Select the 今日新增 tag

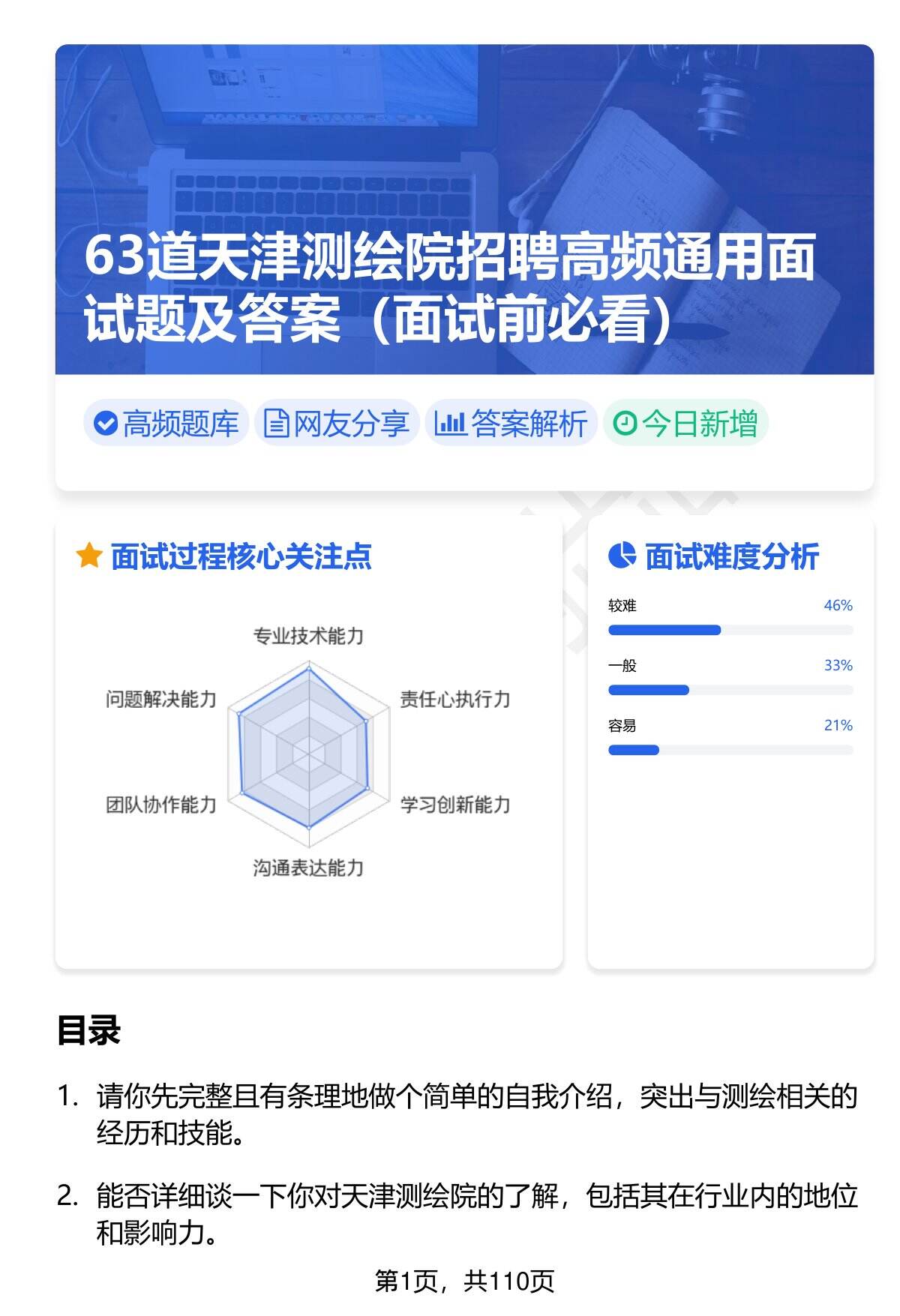[x=685, y=424]
